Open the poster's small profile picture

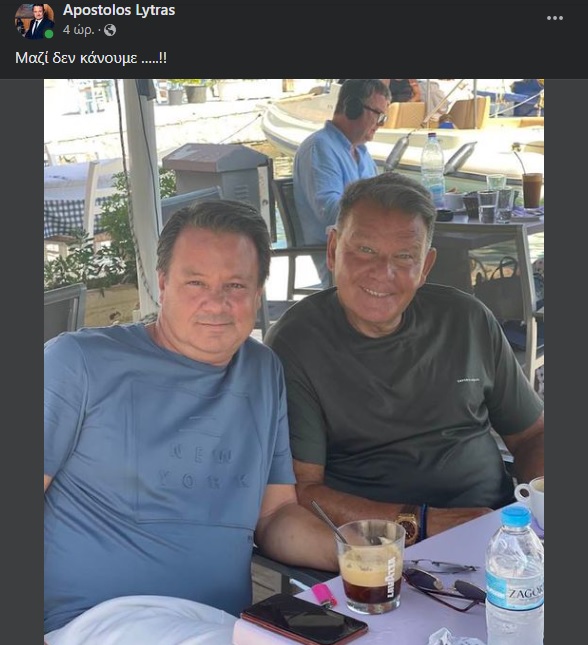click(34, 21)
